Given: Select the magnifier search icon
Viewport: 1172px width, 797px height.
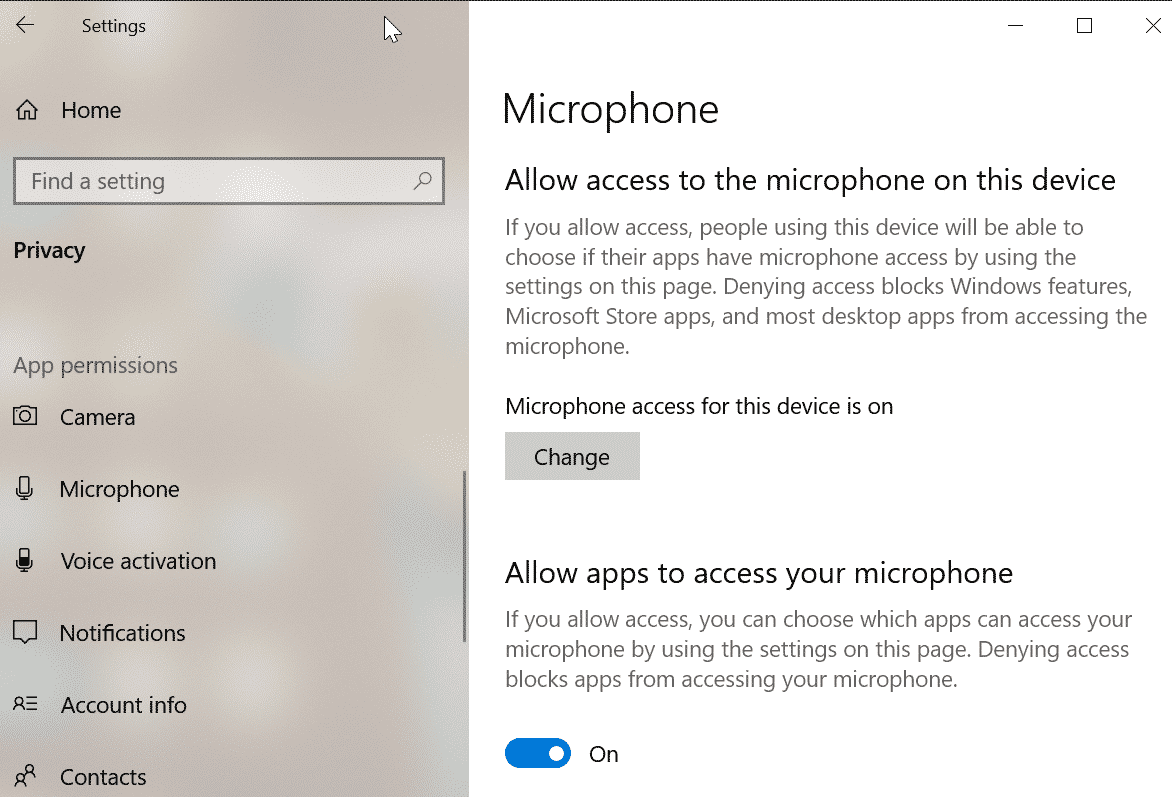Looking at the screenshot, I should tap(422, 181).
